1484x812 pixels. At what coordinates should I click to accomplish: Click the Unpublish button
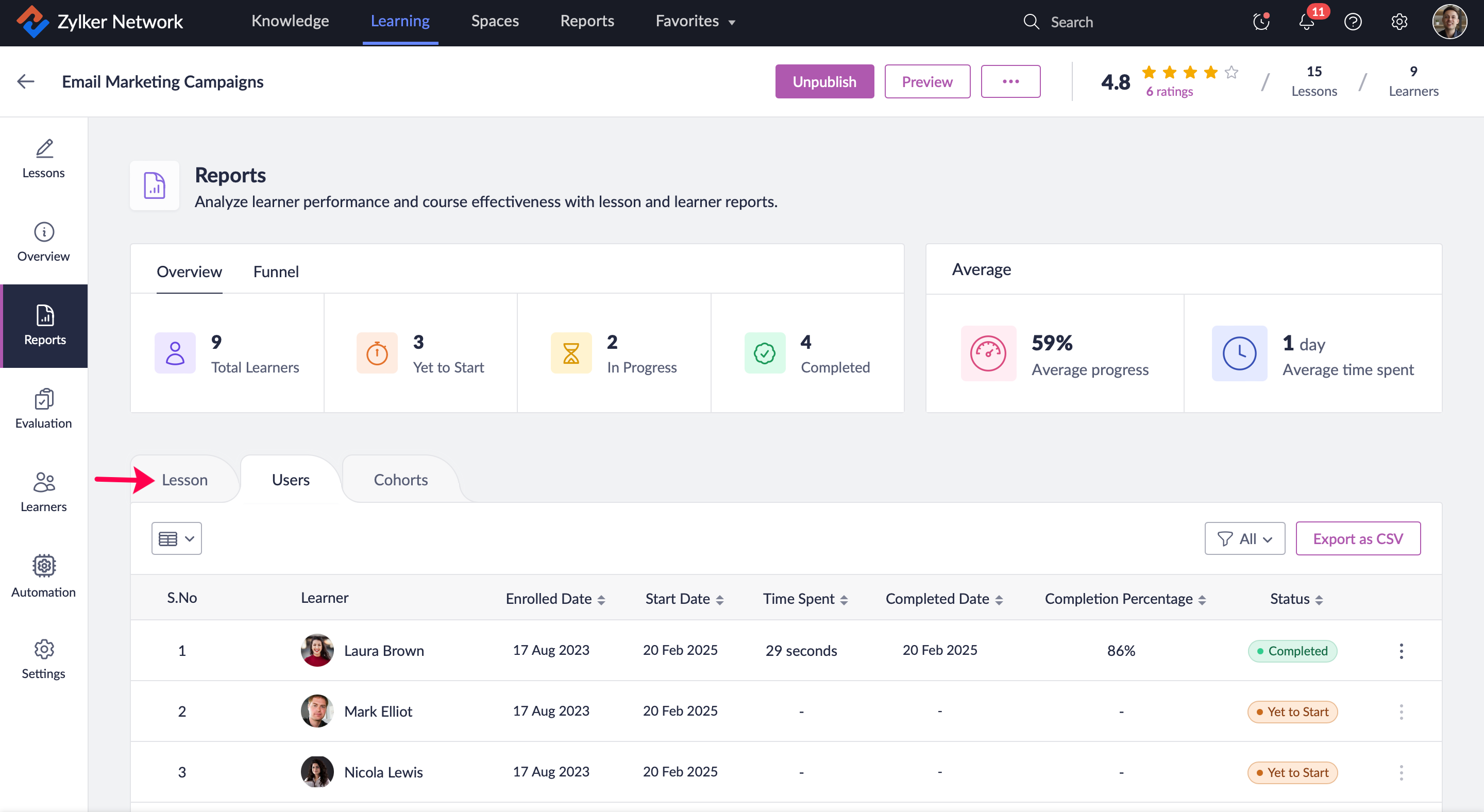[x=824, y=82]
